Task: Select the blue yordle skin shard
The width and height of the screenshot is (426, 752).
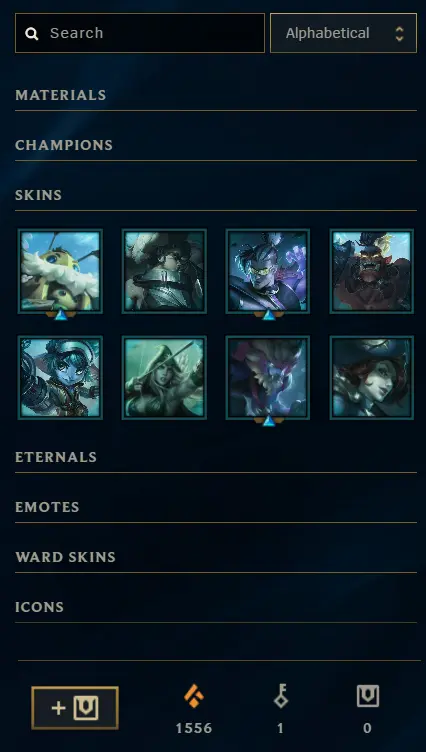Action: pyautogui.click(x=60, y=378)
